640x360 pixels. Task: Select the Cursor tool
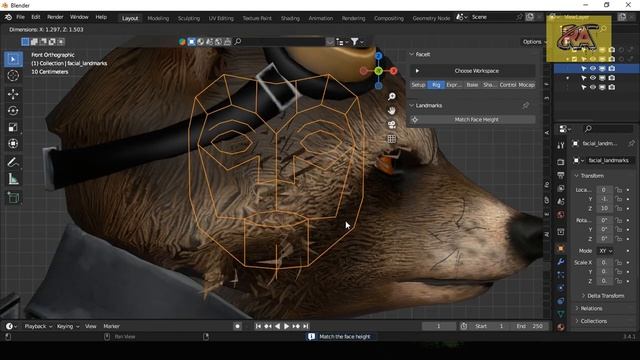click(x=13, y=76)
